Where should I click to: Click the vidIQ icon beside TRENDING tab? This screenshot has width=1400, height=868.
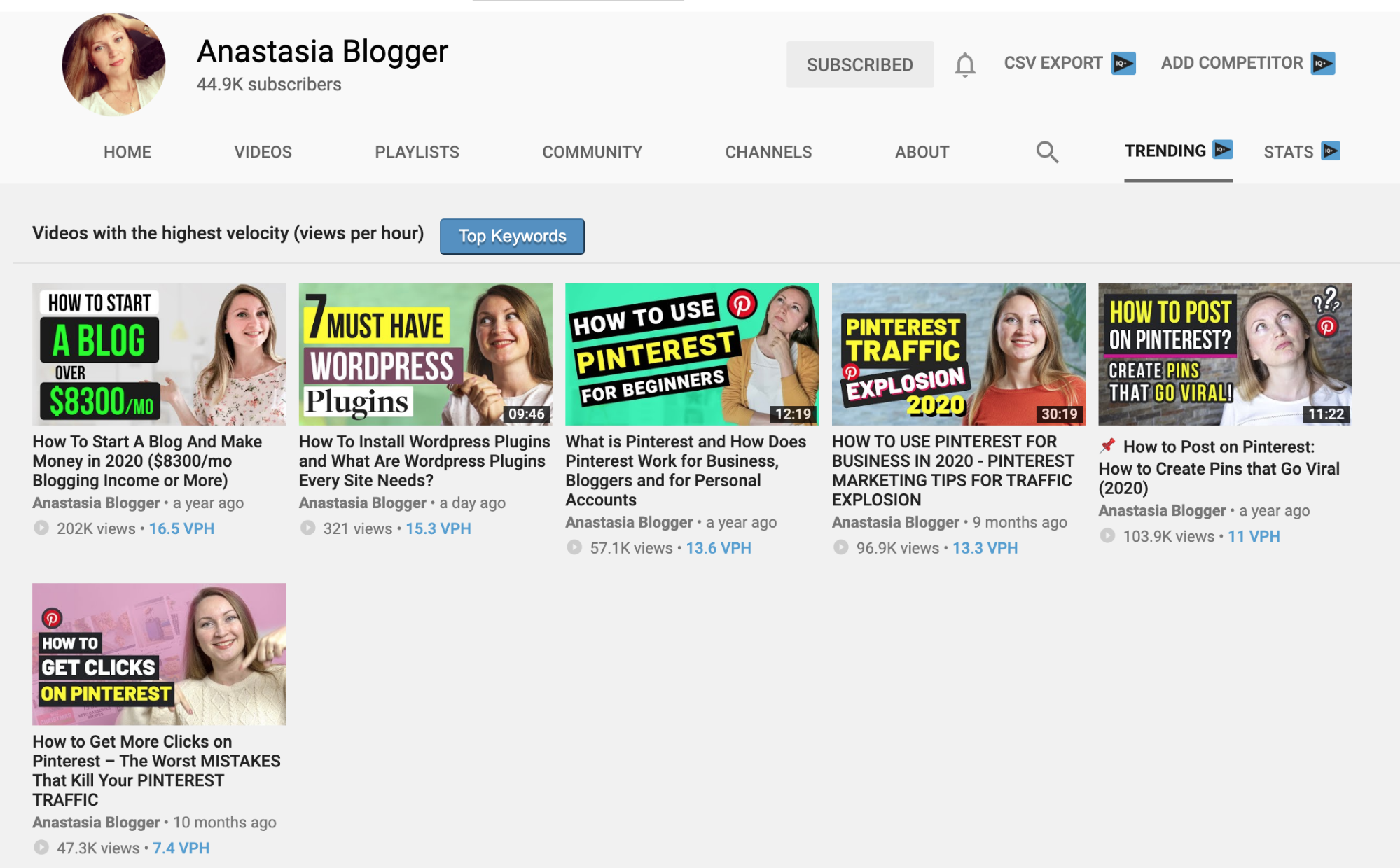point(1223,150)
